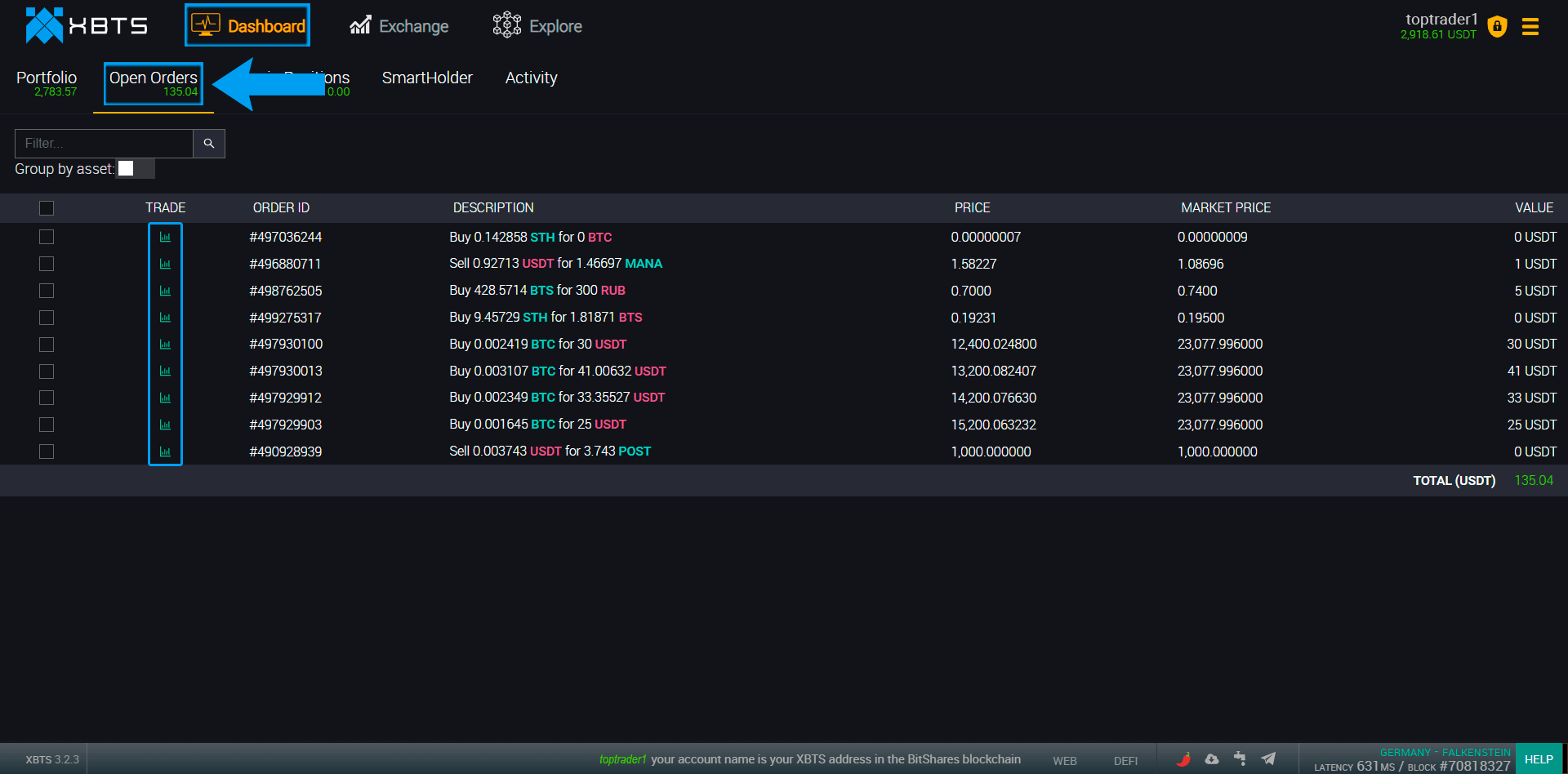Click the DESCRIPTION column header
Image resolution: width=1568 pixels, height=774 pixels.
(x=493, y=208)
